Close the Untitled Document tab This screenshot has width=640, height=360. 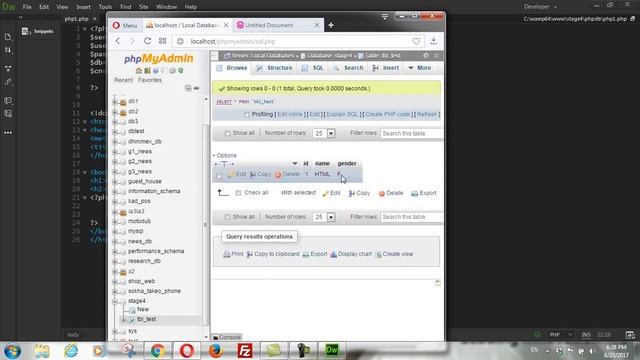pyautogui.click(x=316, y=25)
